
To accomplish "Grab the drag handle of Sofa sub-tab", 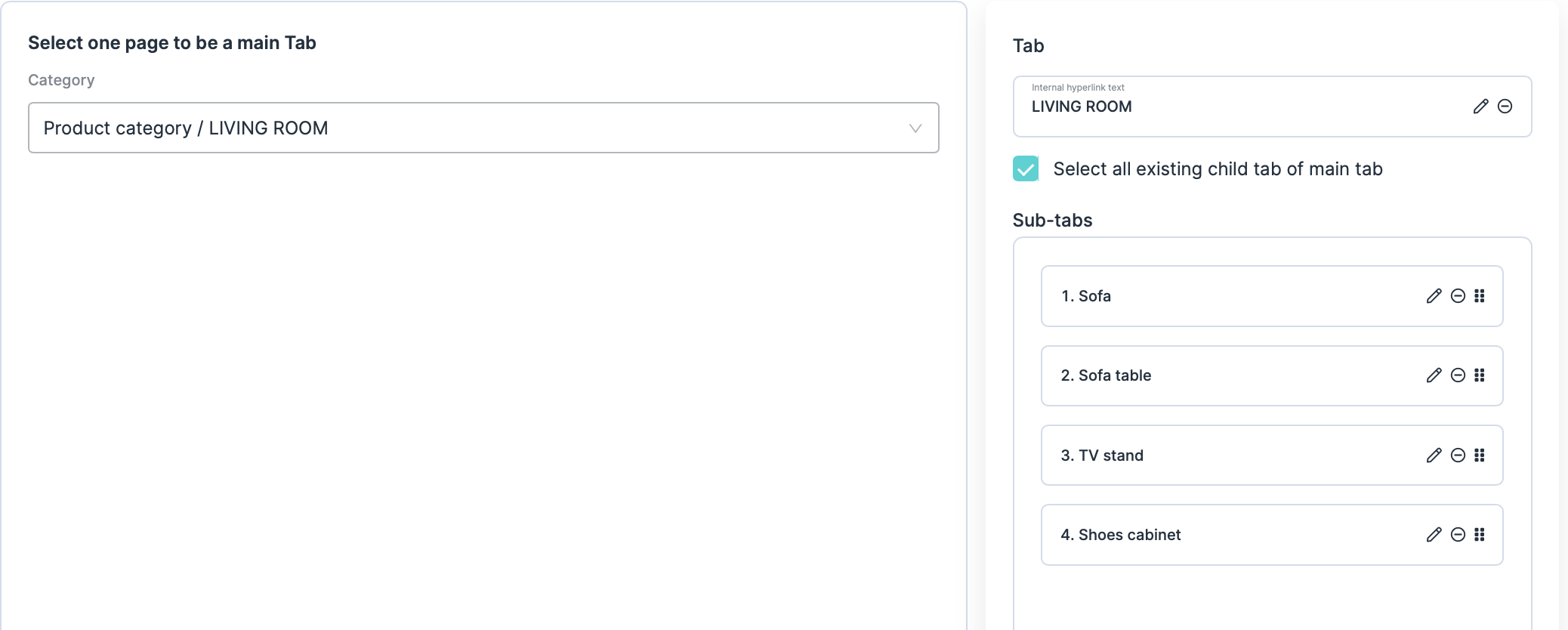I will (1480, 296).
